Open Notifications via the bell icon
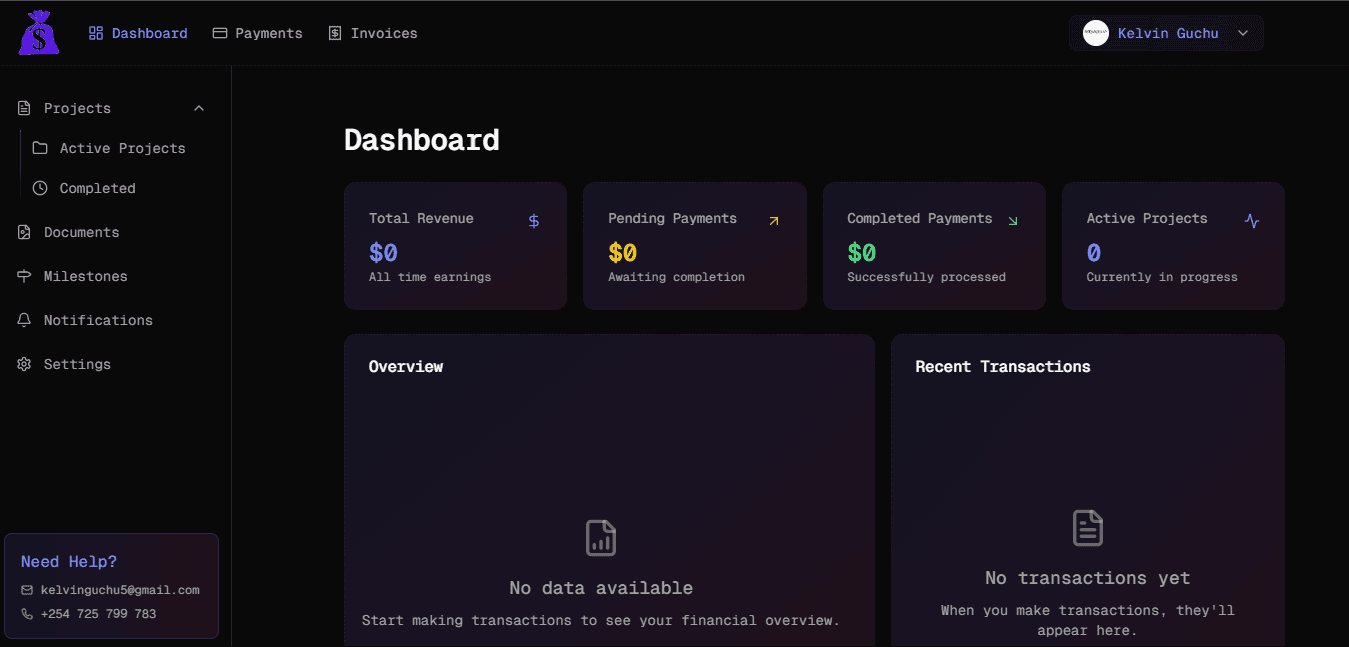Viewport: 1349px width, 647px height. coord(24,320)
